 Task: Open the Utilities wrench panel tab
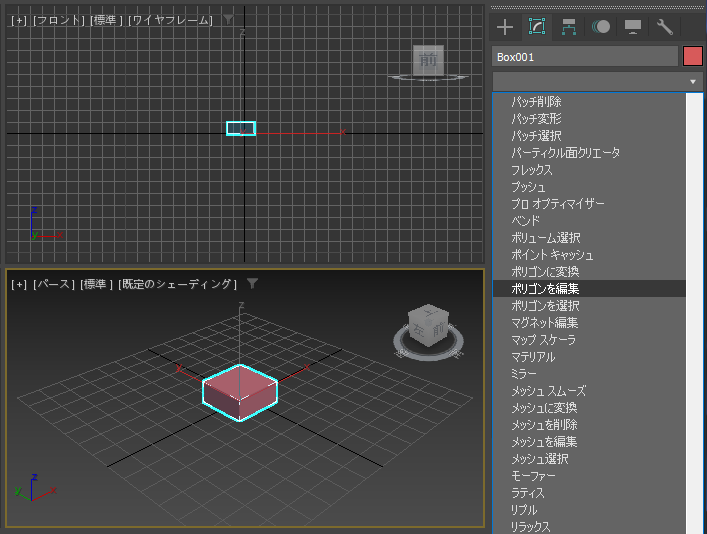coord(665,27)
